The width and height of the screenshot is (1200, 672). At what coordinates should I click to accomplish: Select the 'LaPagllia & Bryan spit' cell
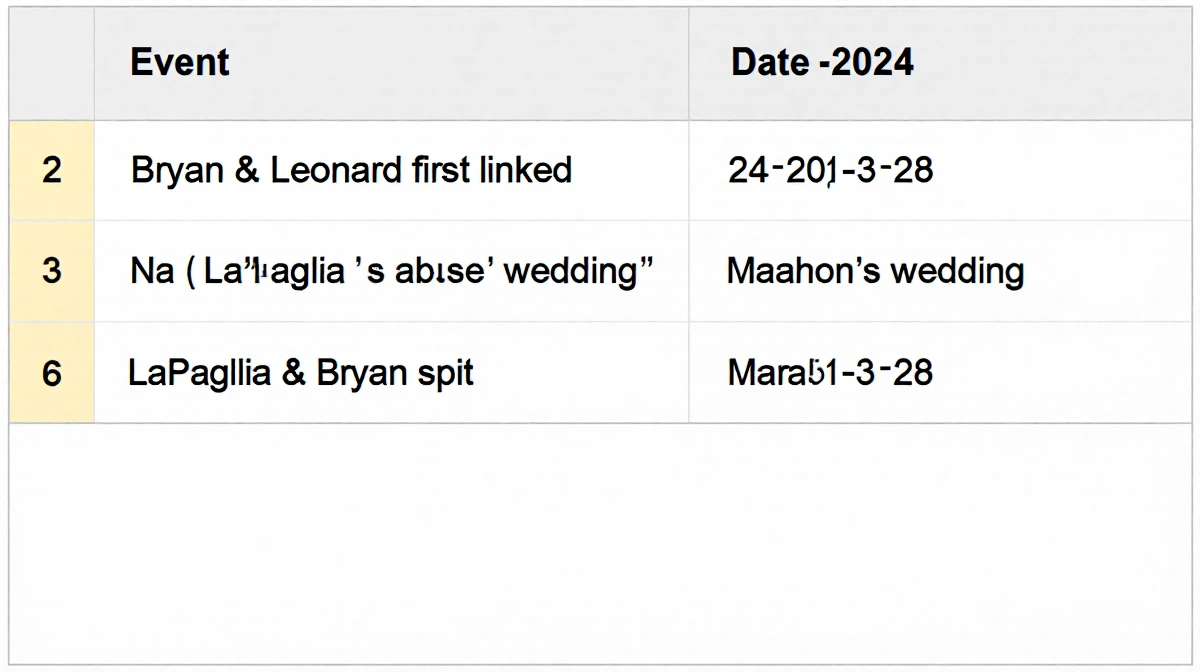pos(301,373)
